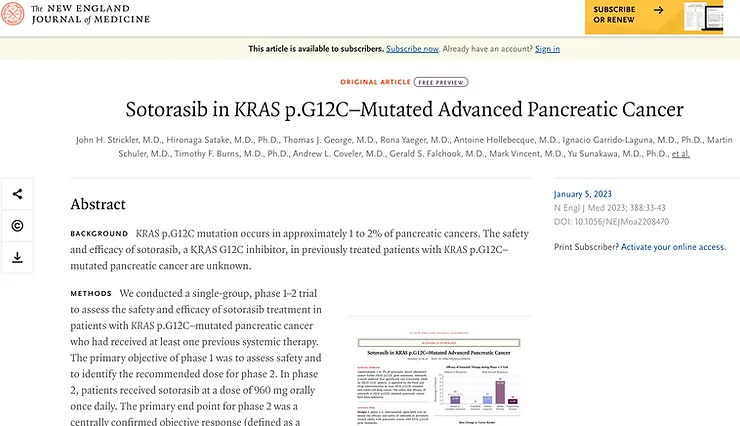Screen dimensions: 740x426
Task: Open the share icon in sidebar
Action: 17,194
